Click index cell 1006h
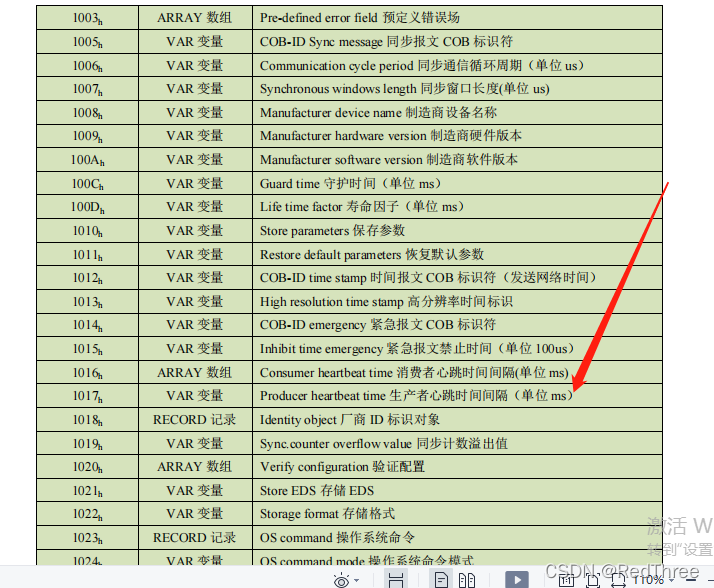The width and height of the screenshot is (714, 588). click(x=87, y=66)
